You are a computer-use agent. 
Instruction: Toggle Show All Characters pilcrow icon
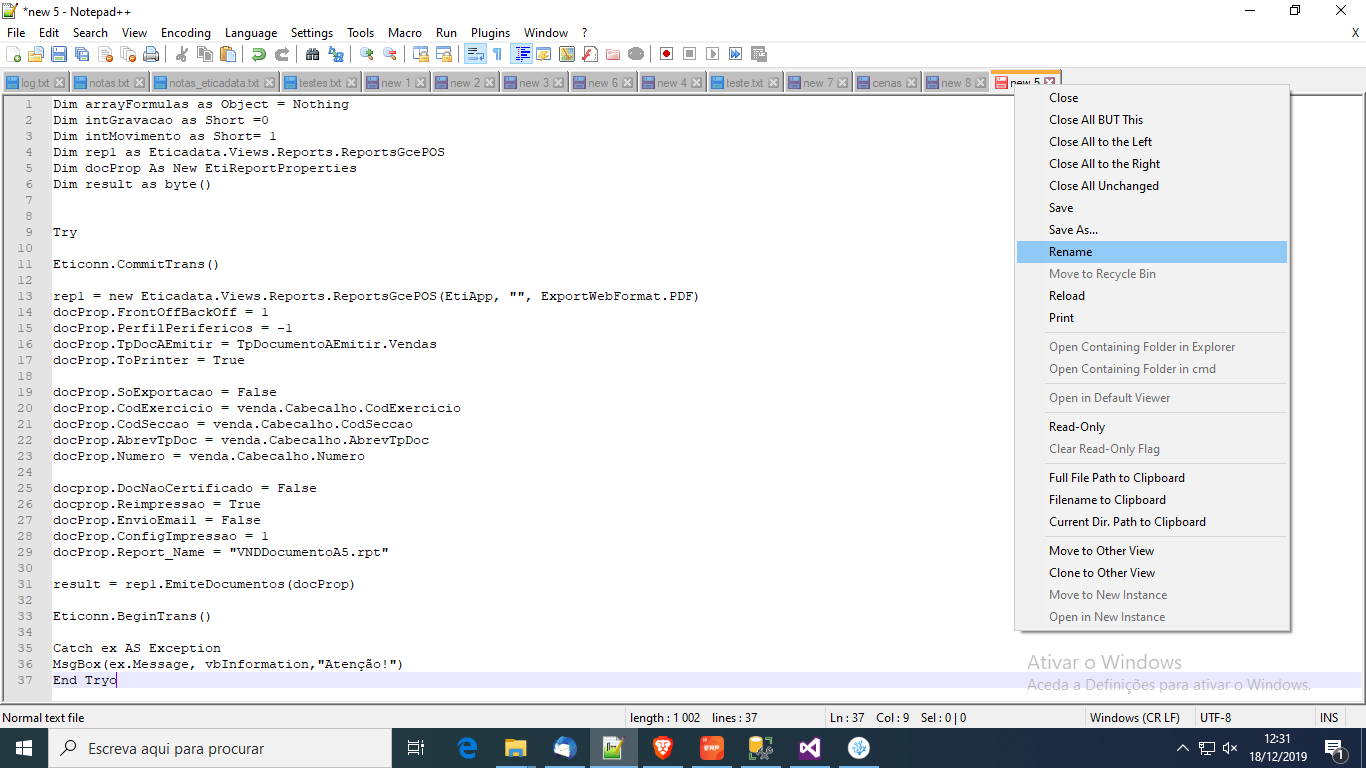497,54
